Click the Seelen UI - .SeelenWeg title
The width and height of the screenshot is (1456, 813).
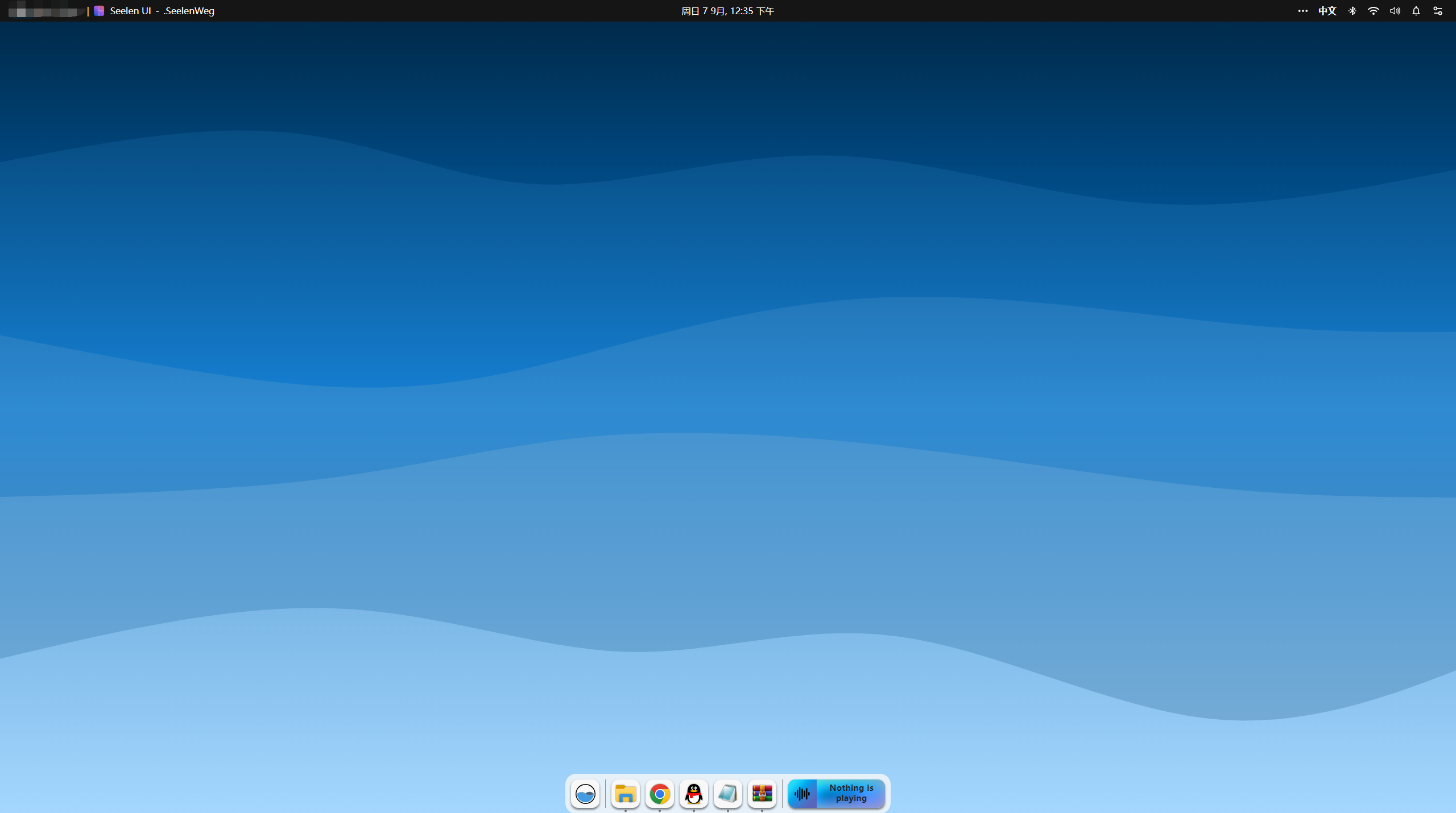pos(162,11)
